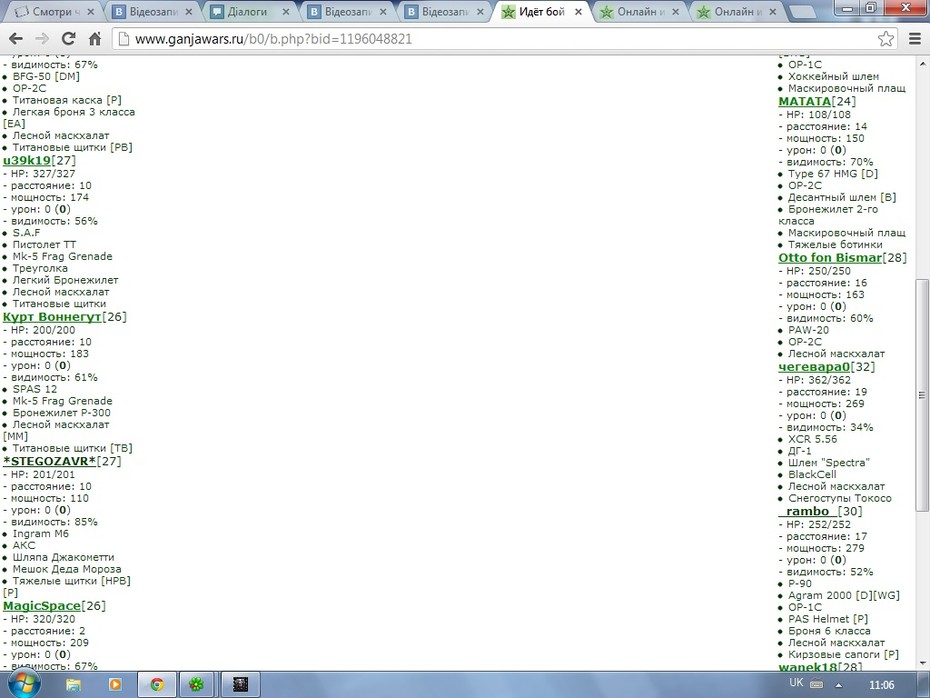Close the Идёт бой tab
The height and width of the screenshot is (698, 930).
[578, 11]
